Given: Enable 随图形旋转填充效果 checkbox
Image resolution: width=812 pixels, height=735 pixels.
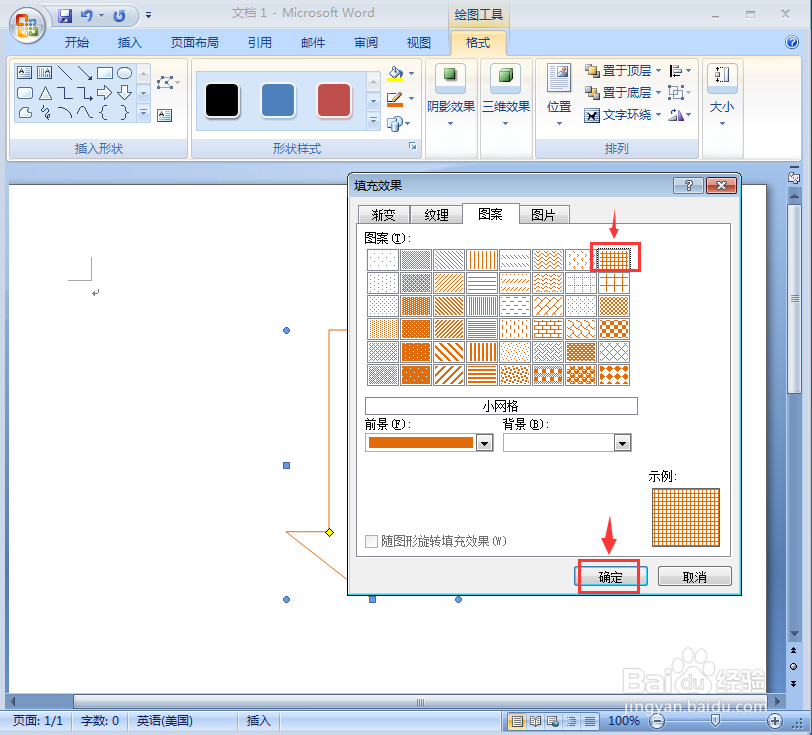Looking at the screenshot, I should pyautogui.click(x=371, y=541).
